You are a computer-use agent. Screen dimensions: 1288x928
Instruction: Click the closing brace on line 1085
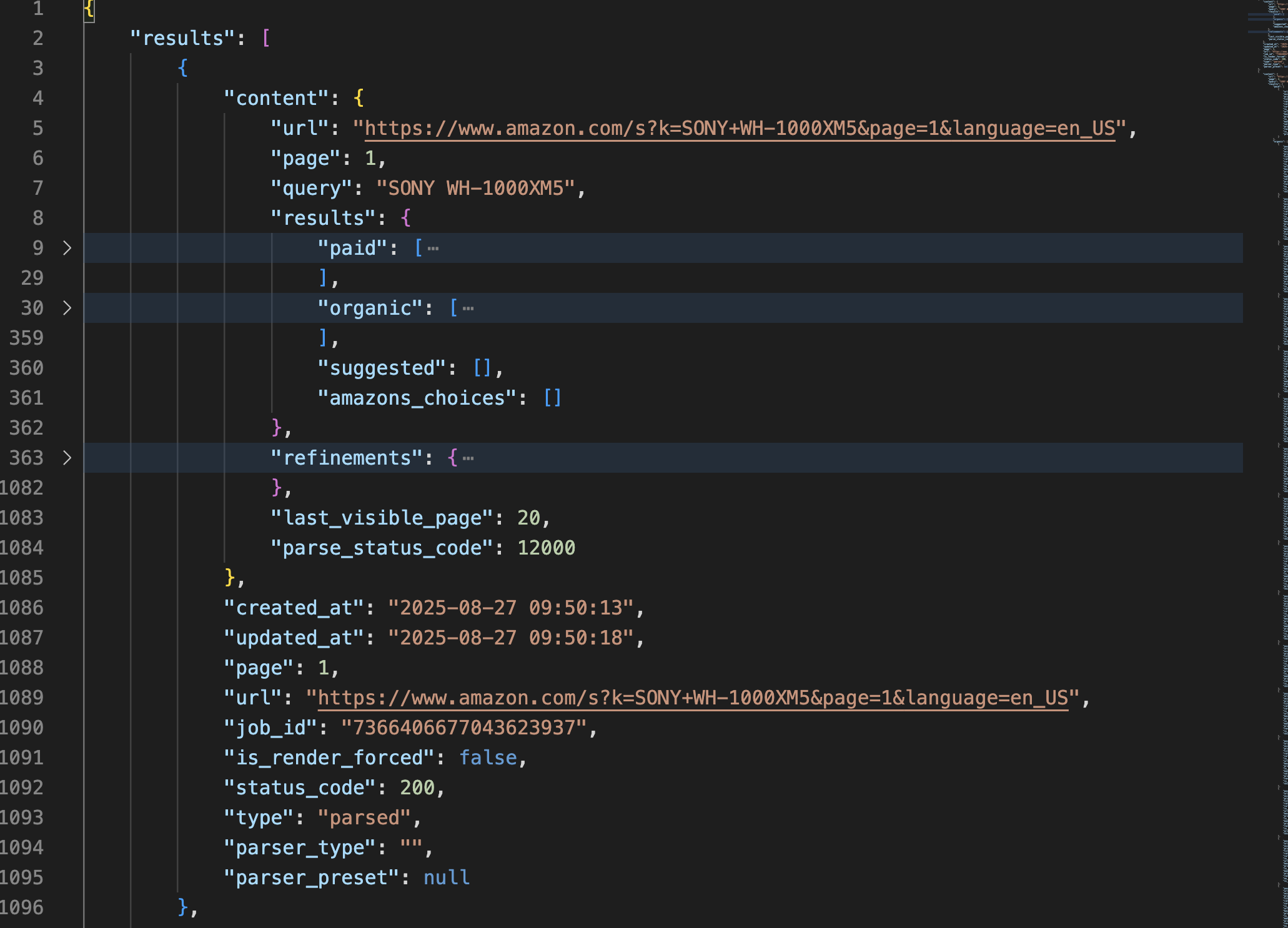coord(230,576)
